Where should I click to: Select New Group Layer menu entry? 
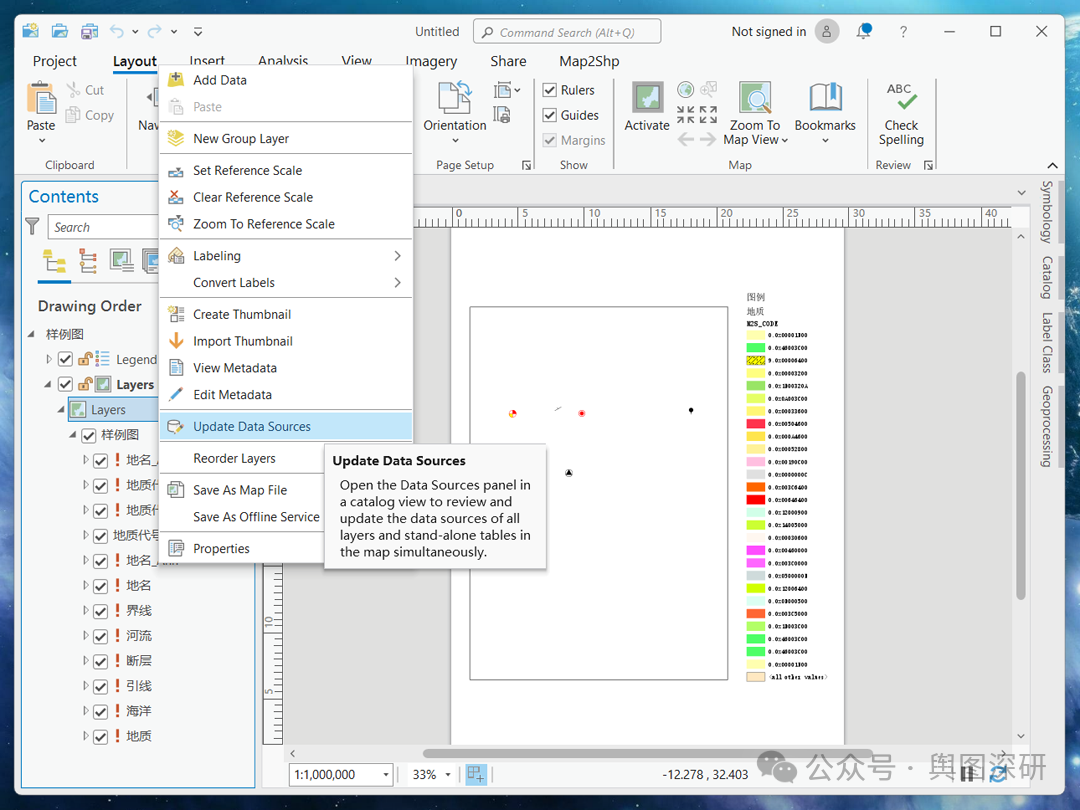point(286,138)
